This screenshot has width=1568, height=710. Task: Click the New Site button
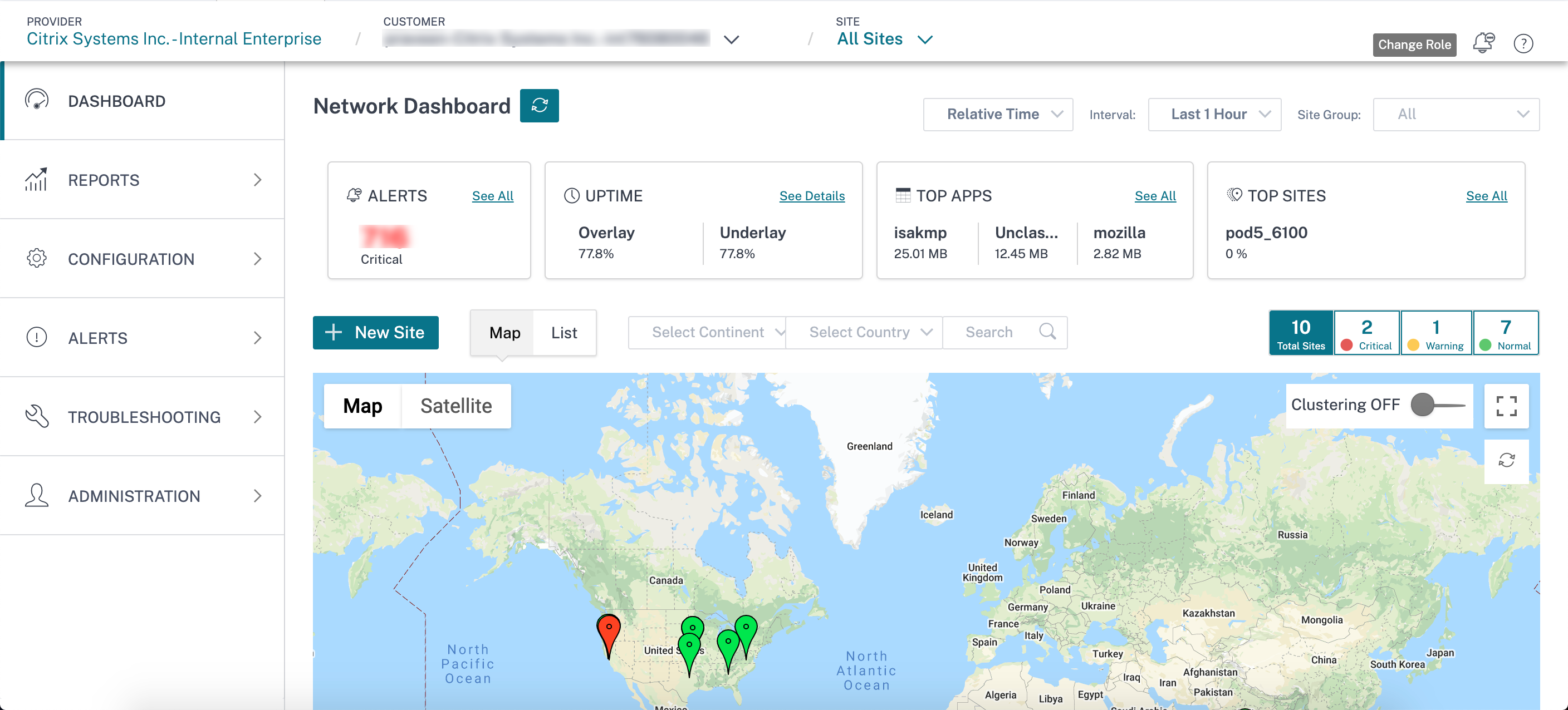tap(375, 333)
